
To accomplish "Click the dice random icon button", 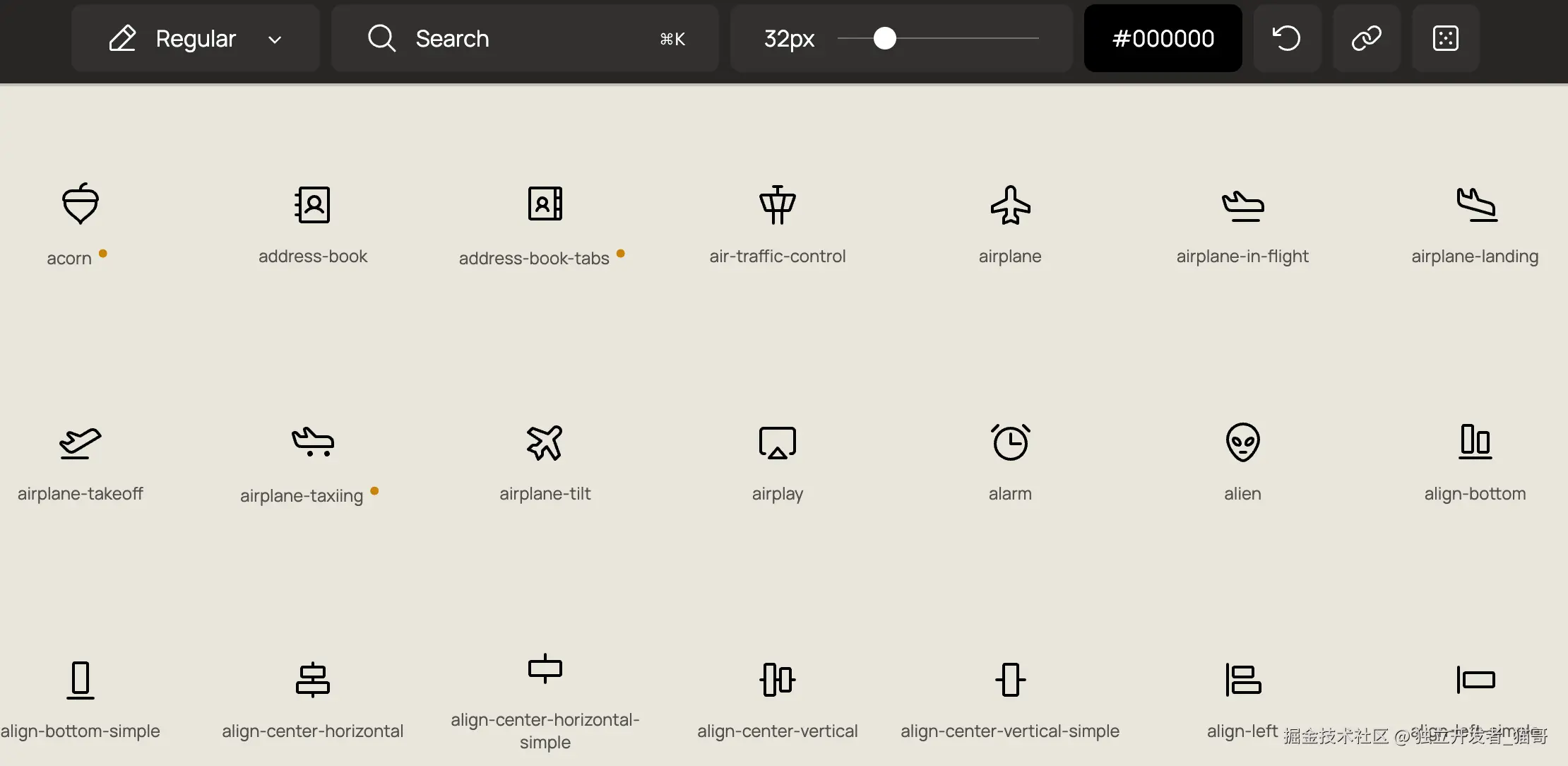I will (1445, 38).
